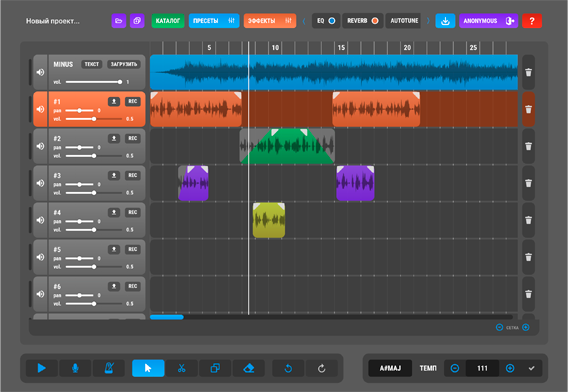The height and width of the screenshot is (392, 568).
Task: Mute track #6
Action: [40, 294]
